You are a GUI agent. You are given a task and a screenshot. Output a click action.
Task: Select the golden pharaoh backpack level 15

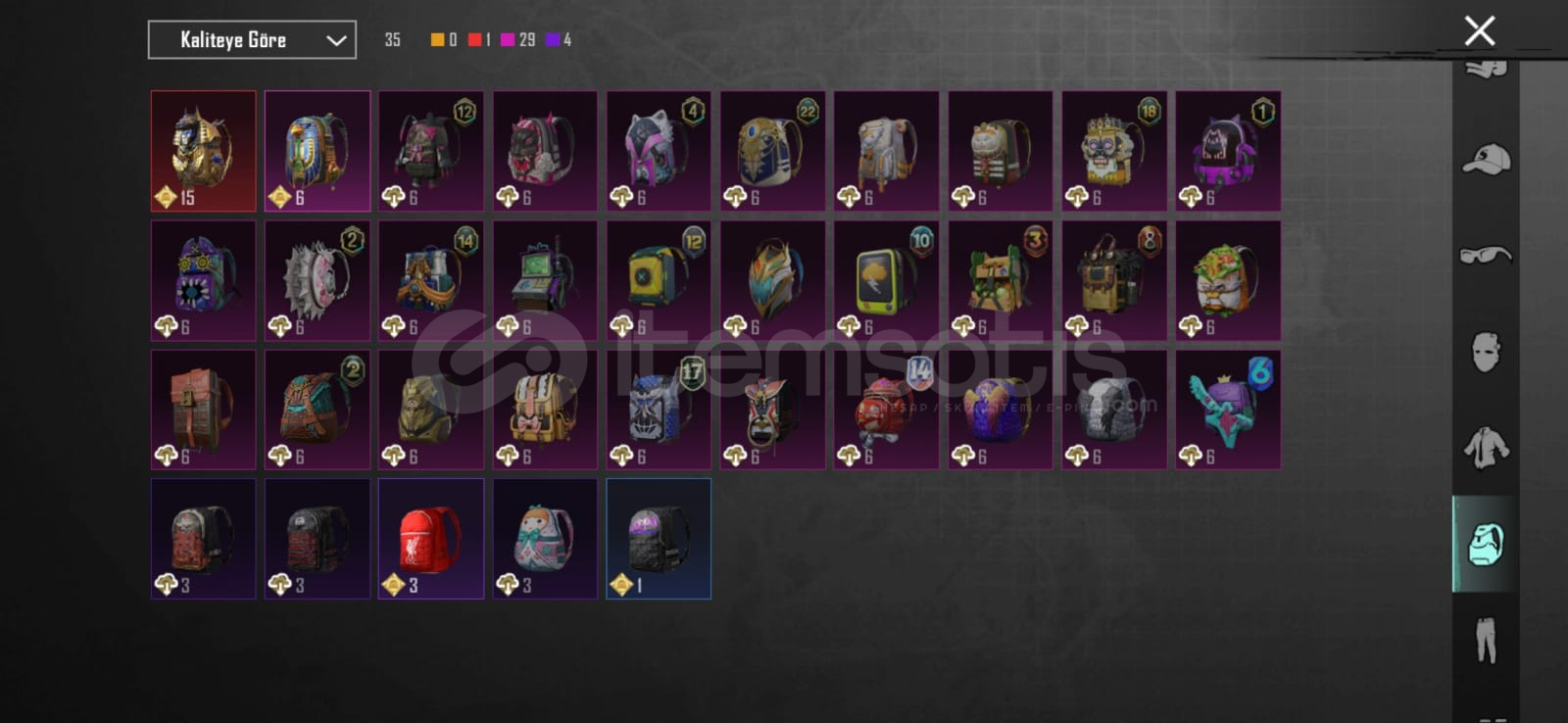point(204,151)
